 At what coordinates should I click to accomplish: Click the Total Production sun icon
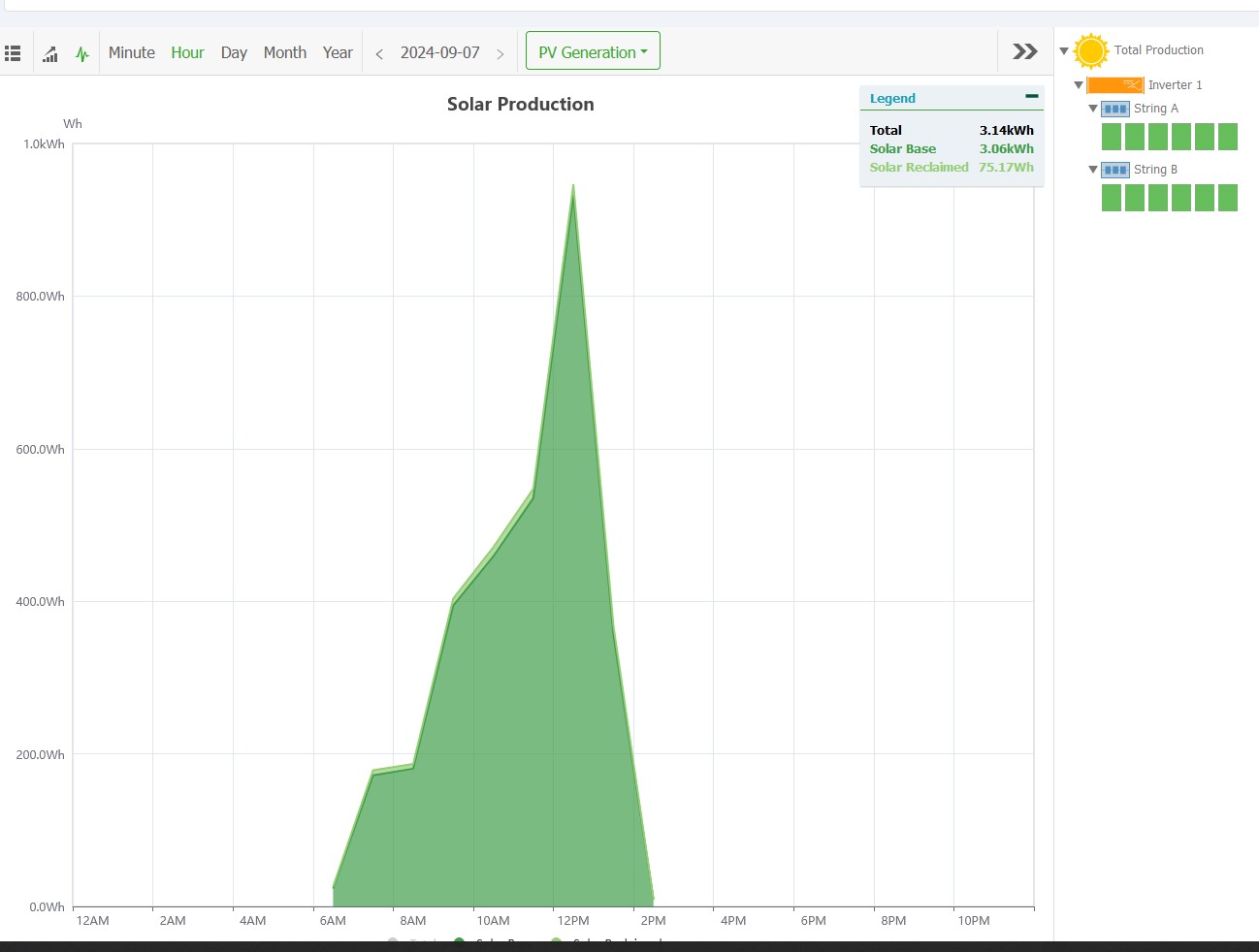(1091, 51)
